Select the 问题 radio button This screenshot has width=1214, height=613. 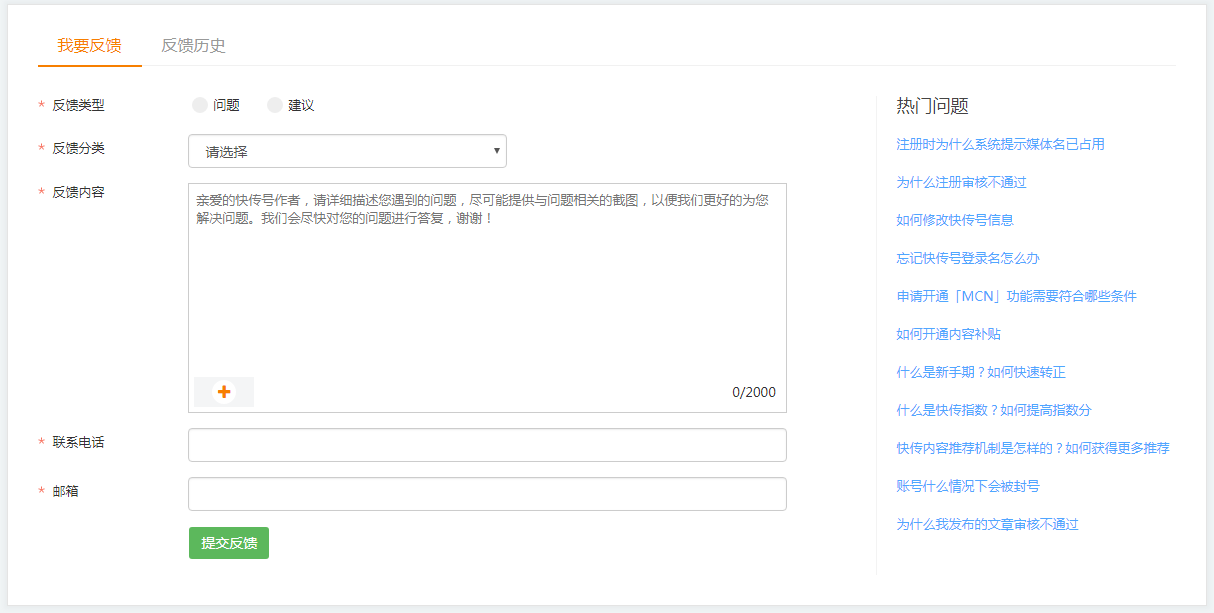200,105
